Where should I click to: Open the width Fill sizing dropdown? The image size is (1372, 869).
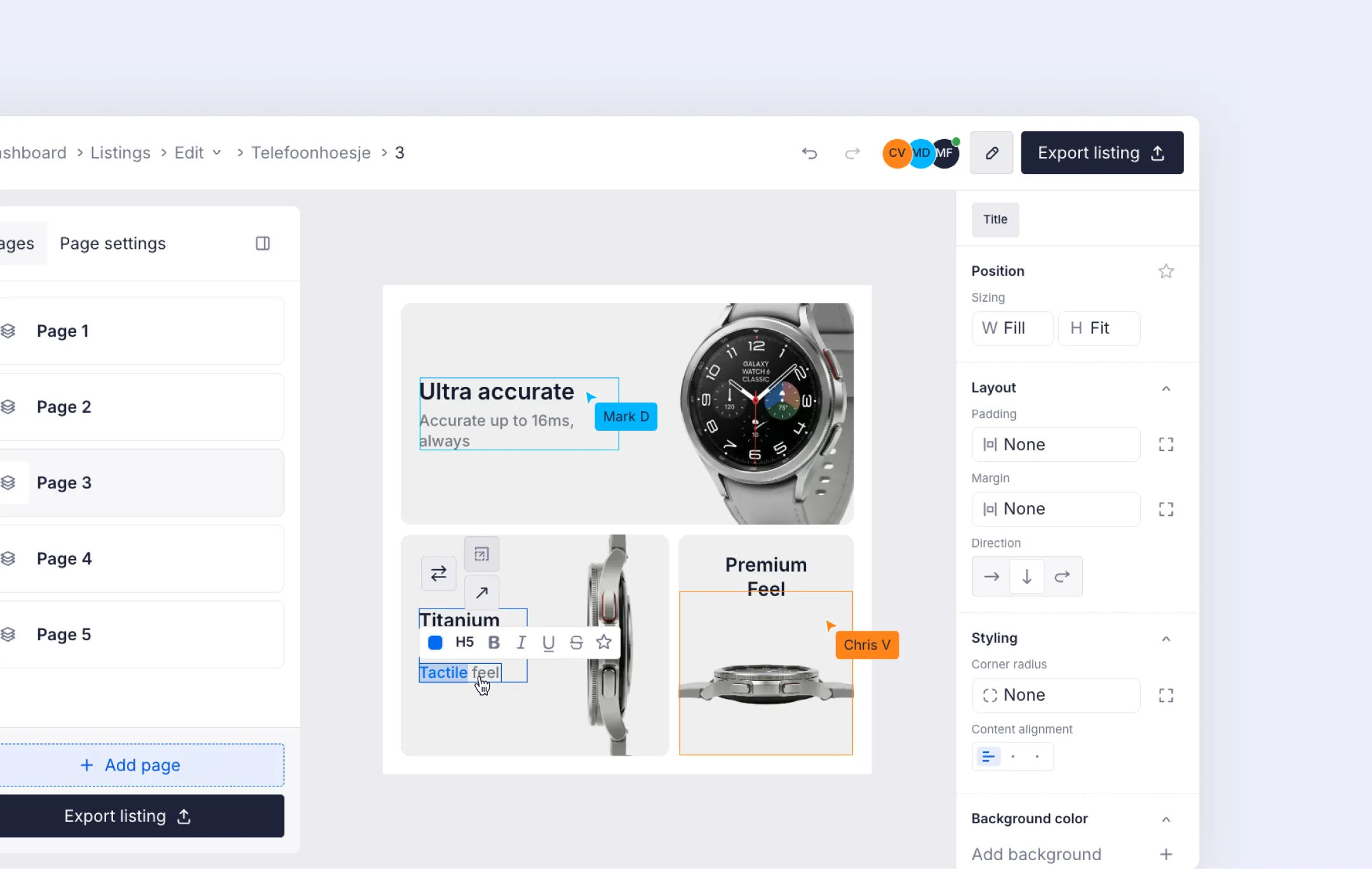[x=1012, y=328]
